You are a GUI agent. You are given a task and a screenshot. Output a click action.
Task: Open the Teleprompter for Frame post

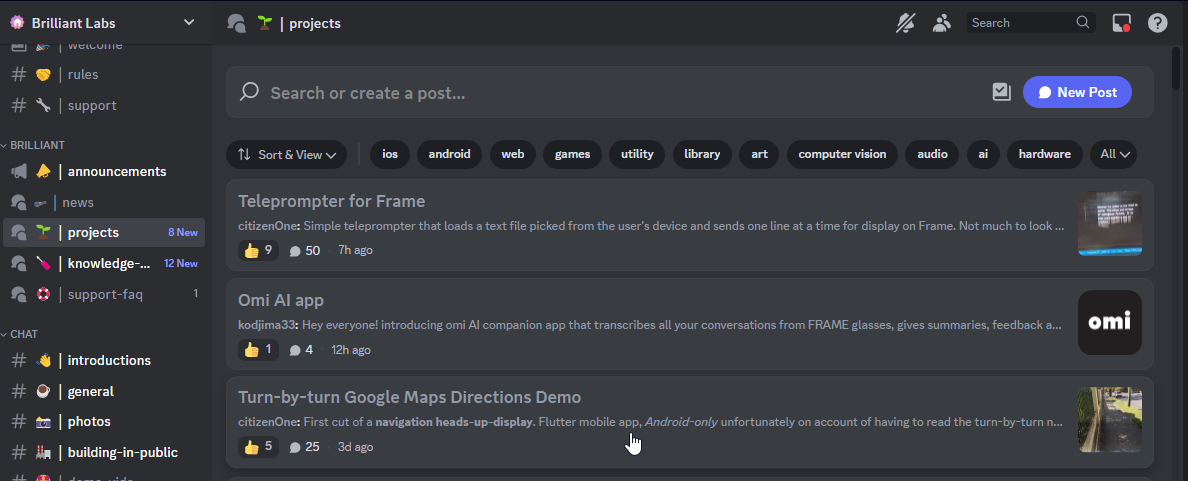(689, 225)
